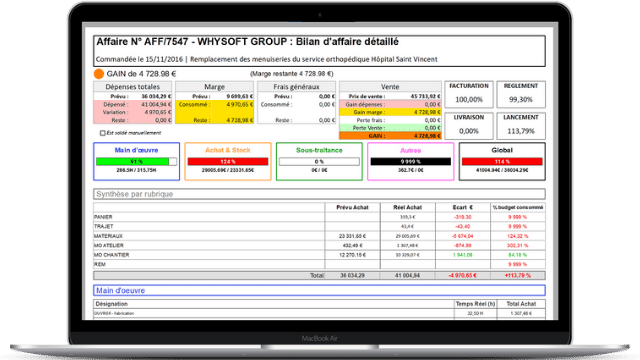Viewport: 640px width, 360px height.
Task: Select the LIVRAISON 0,00% box
Action: [469, 126]
